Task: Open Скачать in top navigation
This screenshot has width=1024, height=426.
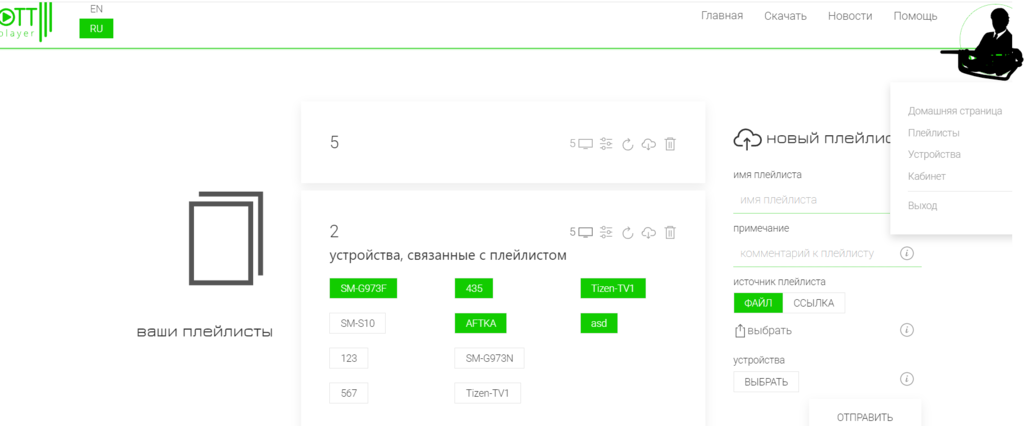Action: [x=786, y=16]
